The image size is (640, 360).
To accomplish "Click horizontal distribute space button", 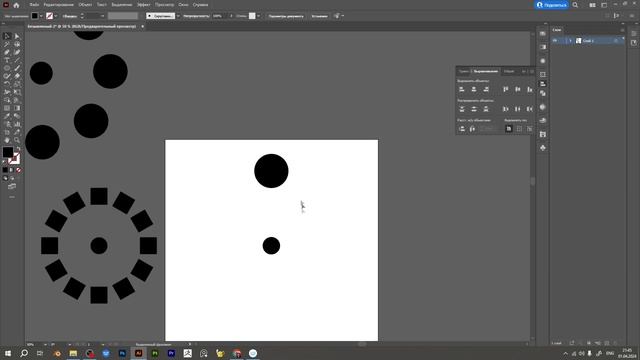I will pos(472,129).
